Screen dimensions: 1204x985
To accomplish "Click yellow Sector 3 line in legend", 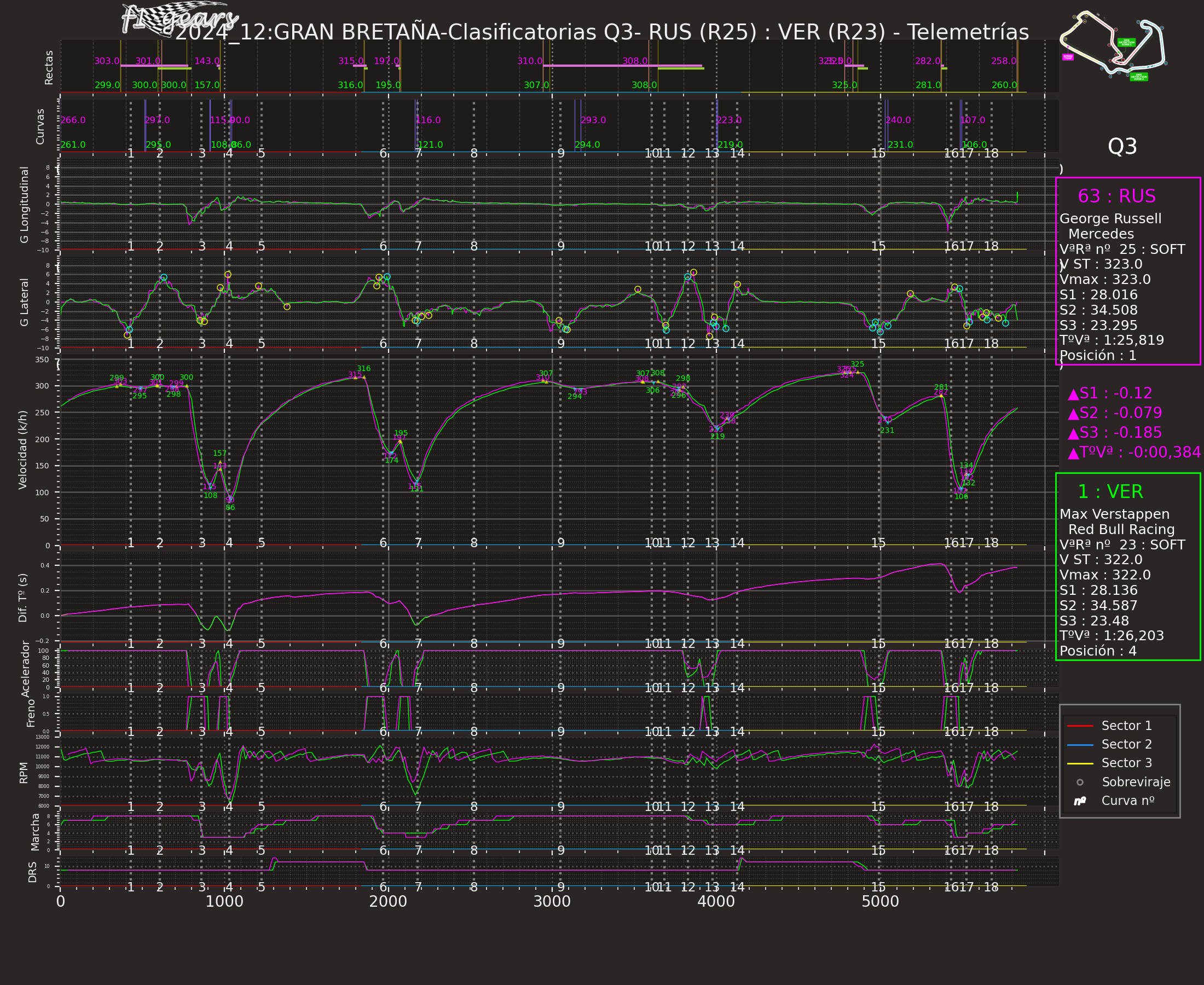I will [x=1080, y=764].
